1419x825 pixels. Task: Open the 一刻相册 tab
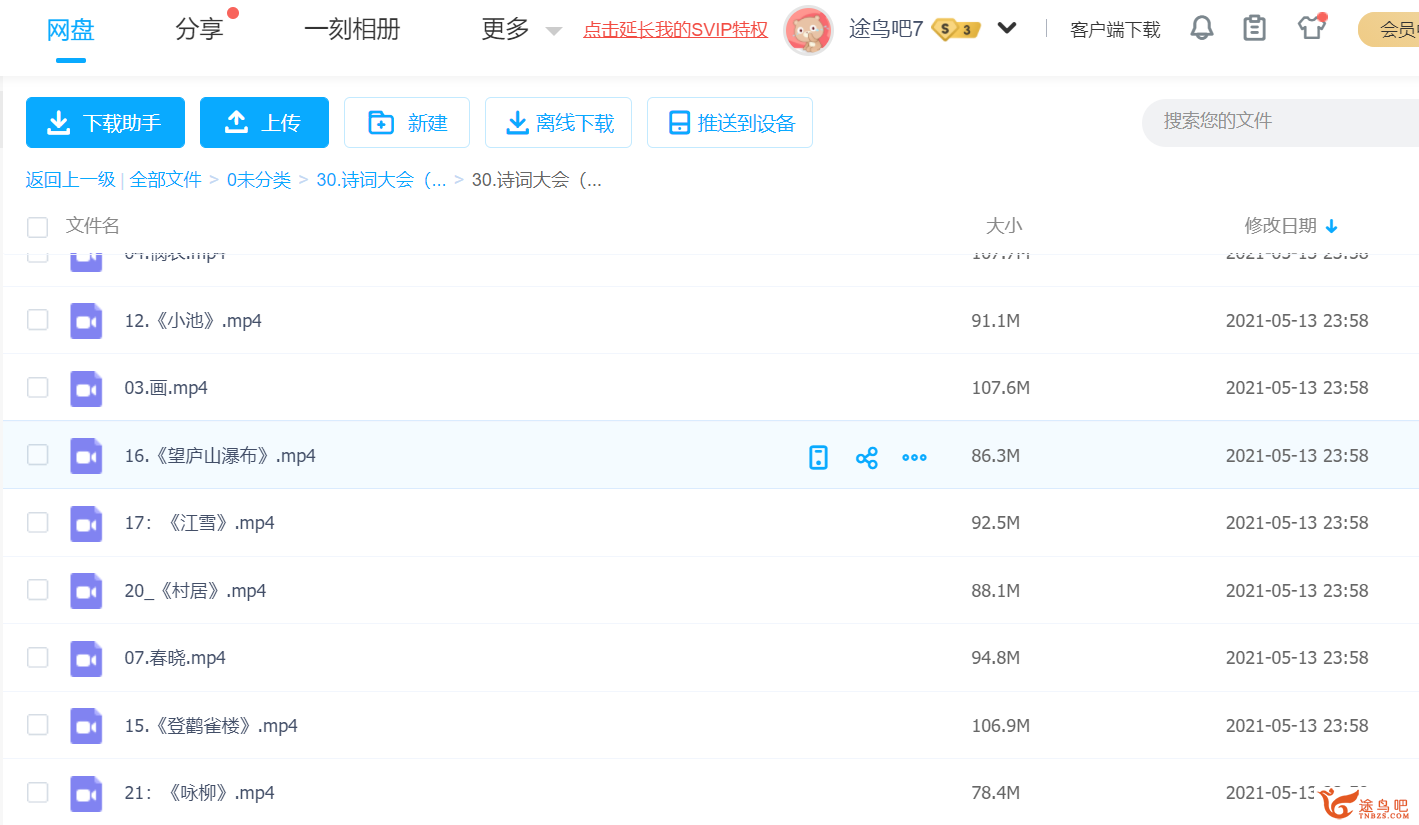(x=352, y=30)
